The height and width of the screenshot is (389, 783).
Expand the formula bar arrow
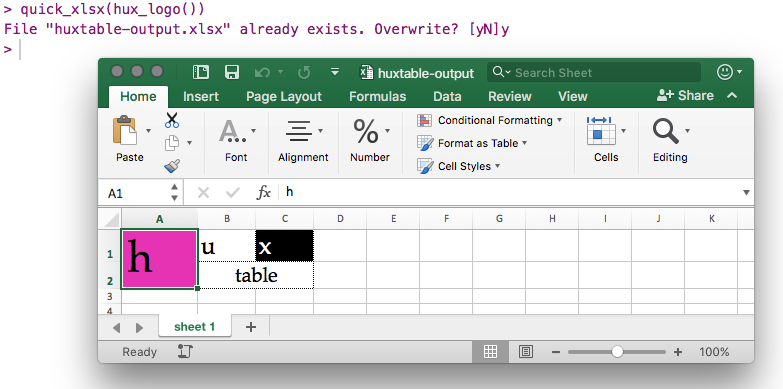(x=746, y=192)
